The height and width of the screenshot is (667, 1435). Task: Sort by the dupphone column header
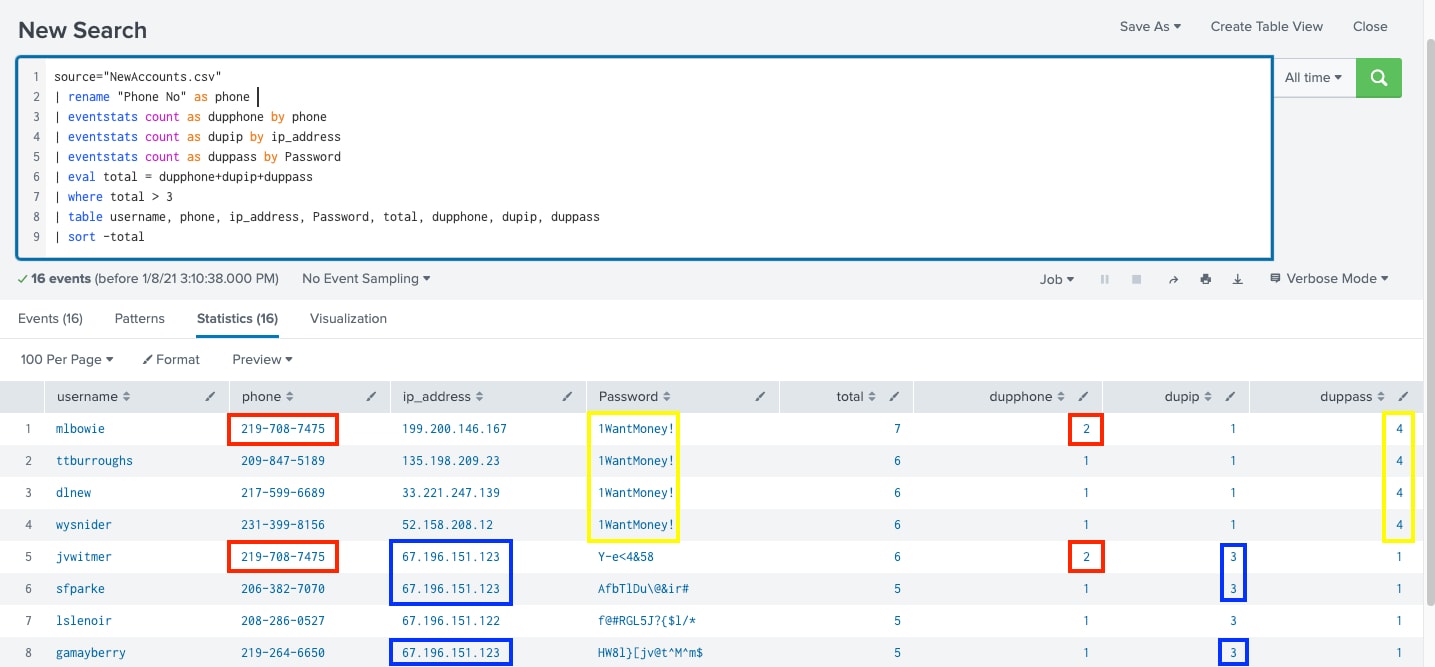pyautogui.click(x=1029, y=397)
